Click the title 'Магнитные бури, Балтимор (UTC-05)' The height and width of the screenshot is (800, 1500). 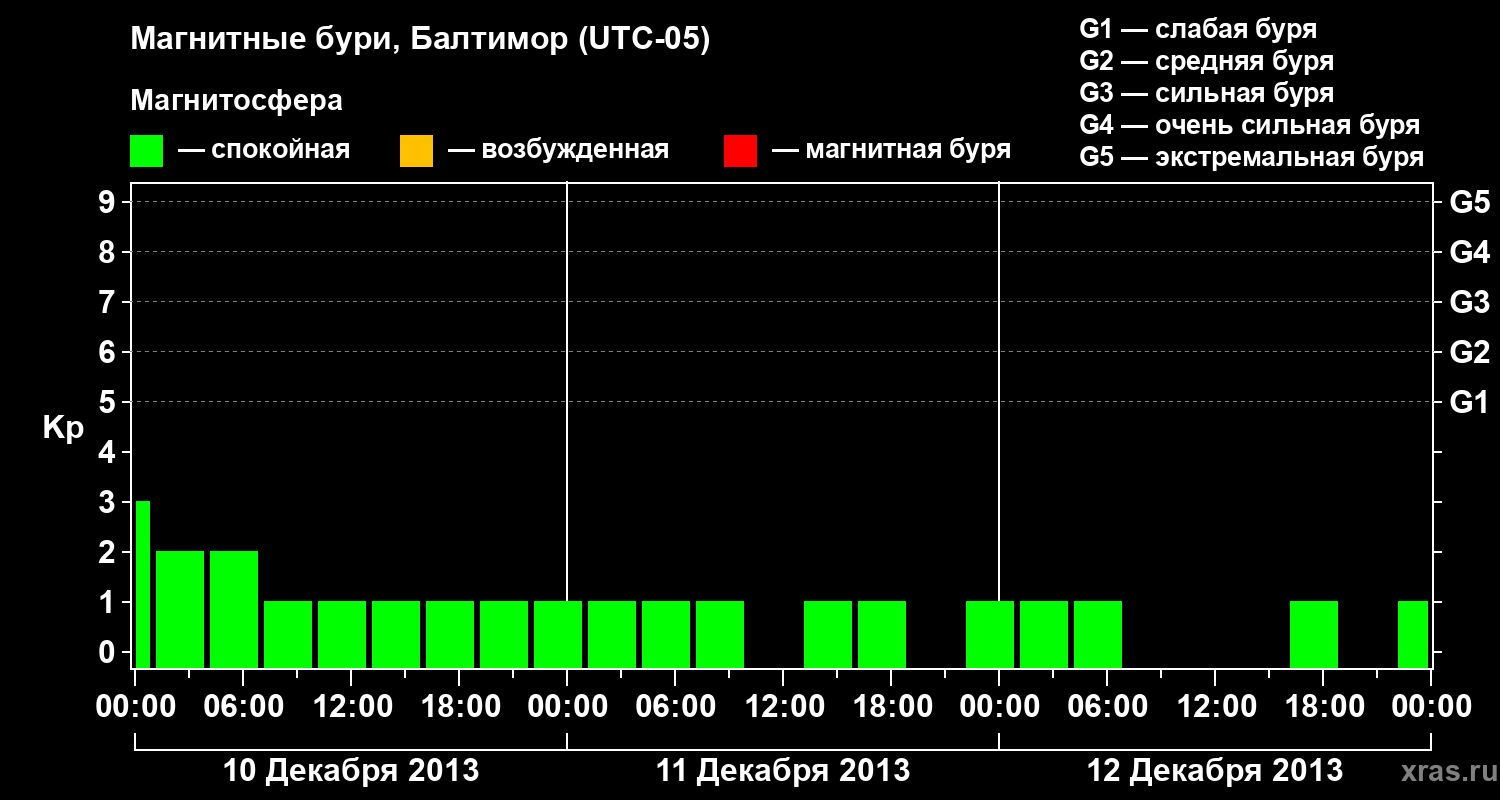420,41
